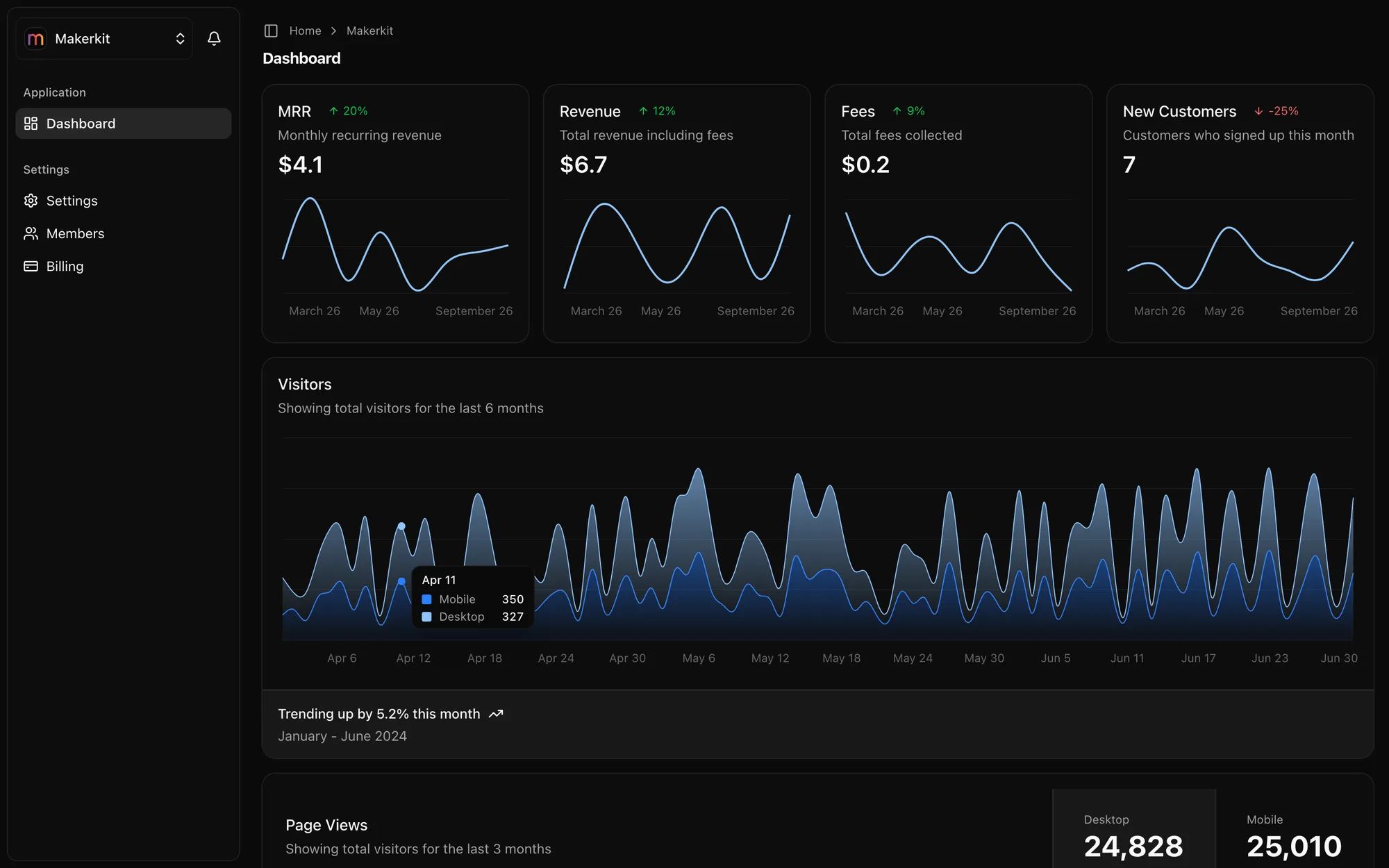
Task: Click 'Jun 30' on visitors chart axis
Action: (1339, 658)
